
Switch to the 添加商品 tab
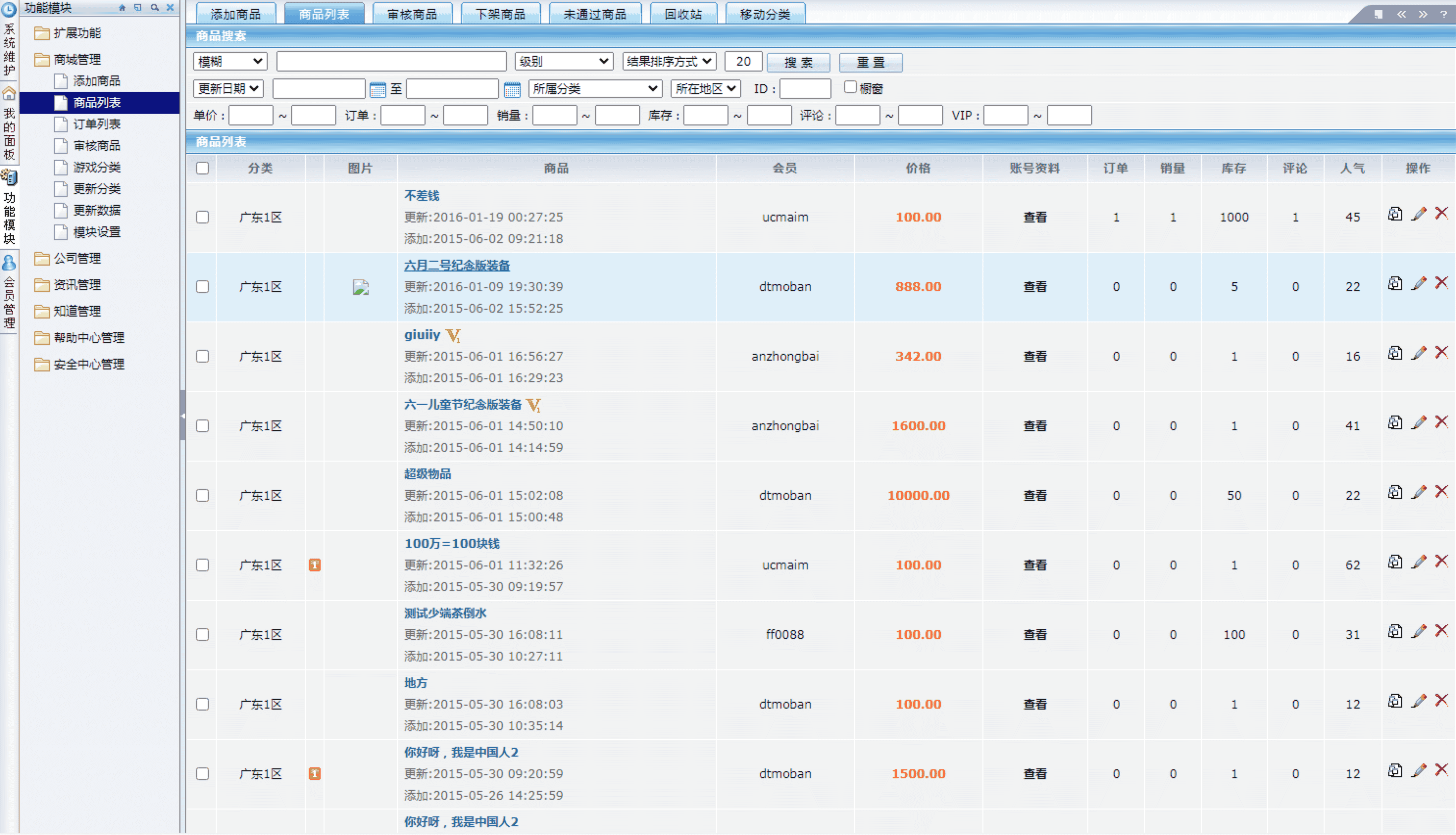click(x=236, y=14)
